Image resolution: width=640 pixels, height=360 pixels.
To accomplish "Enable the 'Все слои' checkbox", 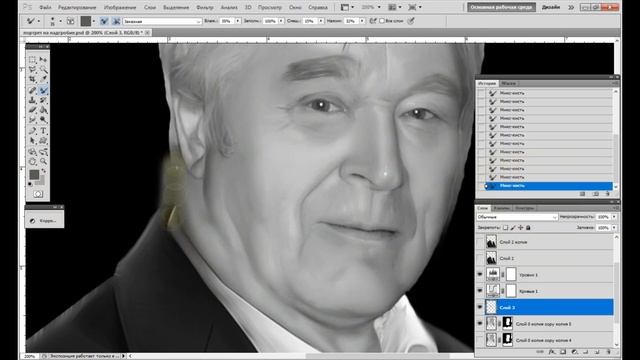I will coord(382,21).
